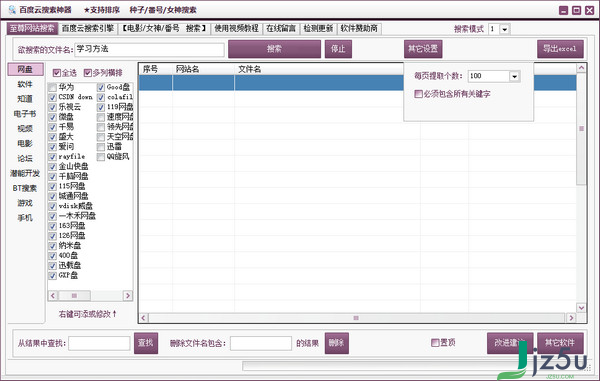The height and width of the screenshot is (381, 600).
Task: Uncheck the 115网盘 checkbox
Action: click(x=53, y=187)
